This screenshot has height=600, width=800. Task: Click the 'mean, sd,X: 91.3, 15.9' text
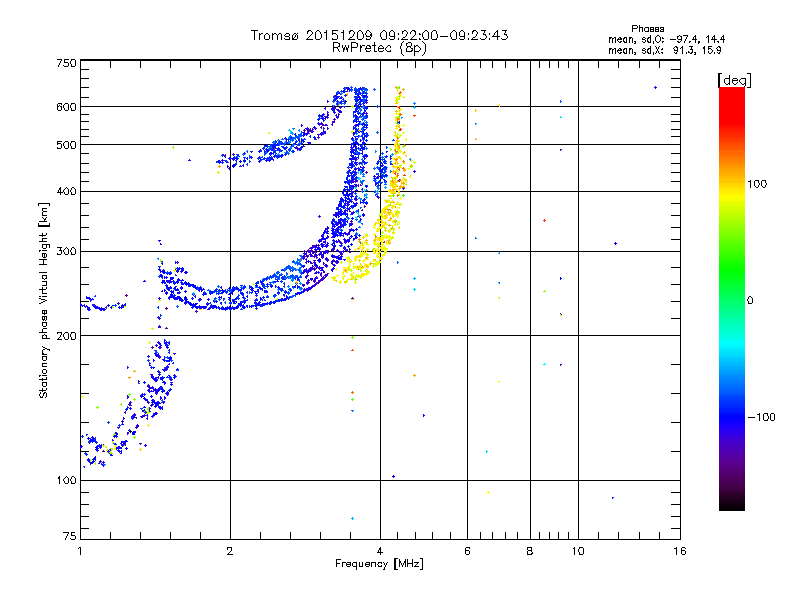(664, 50)
